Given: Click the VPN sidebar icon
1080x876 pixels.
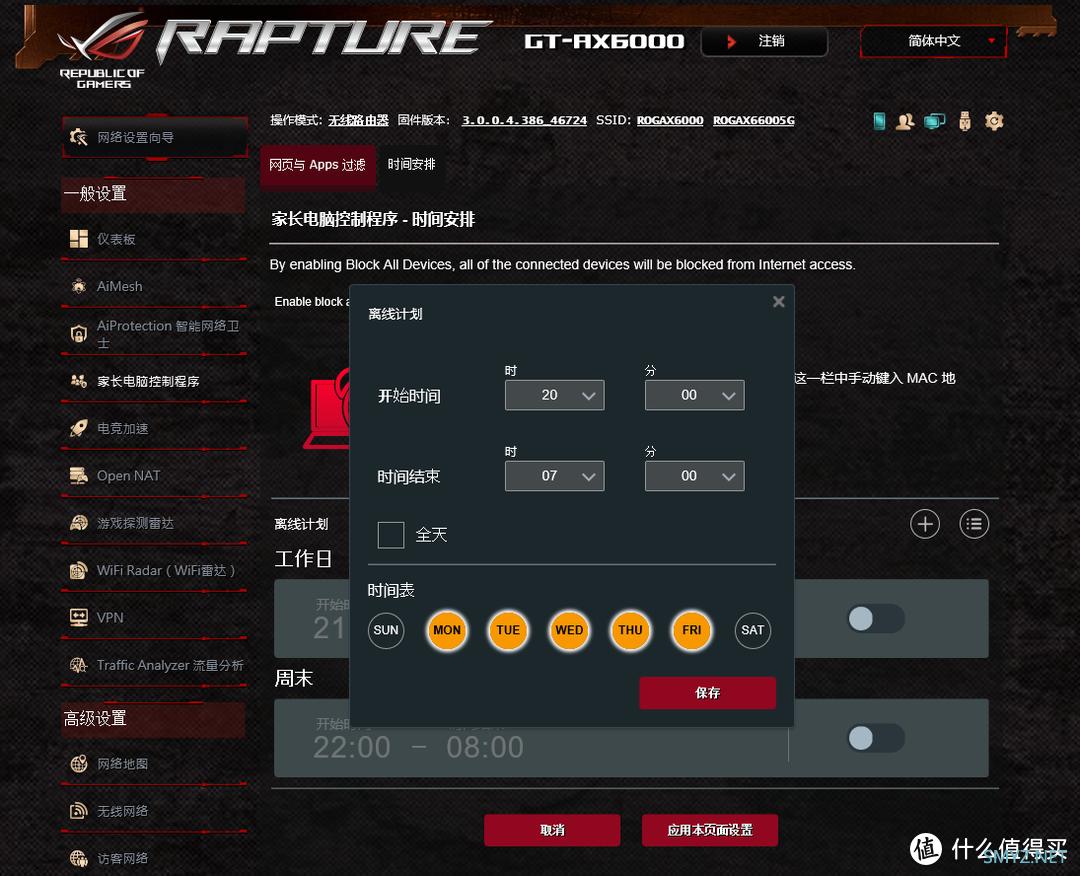Looking at the screenshot, I should pyautogui.click(x=79, y=617).
